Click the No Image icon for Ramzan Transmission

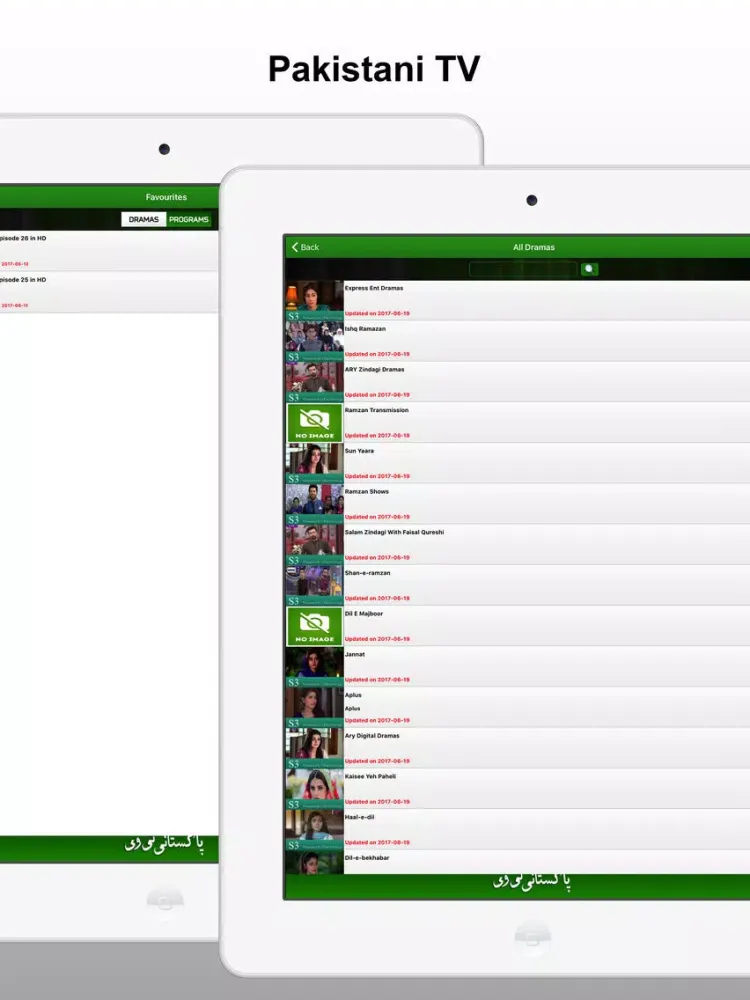tap(314, 422)
